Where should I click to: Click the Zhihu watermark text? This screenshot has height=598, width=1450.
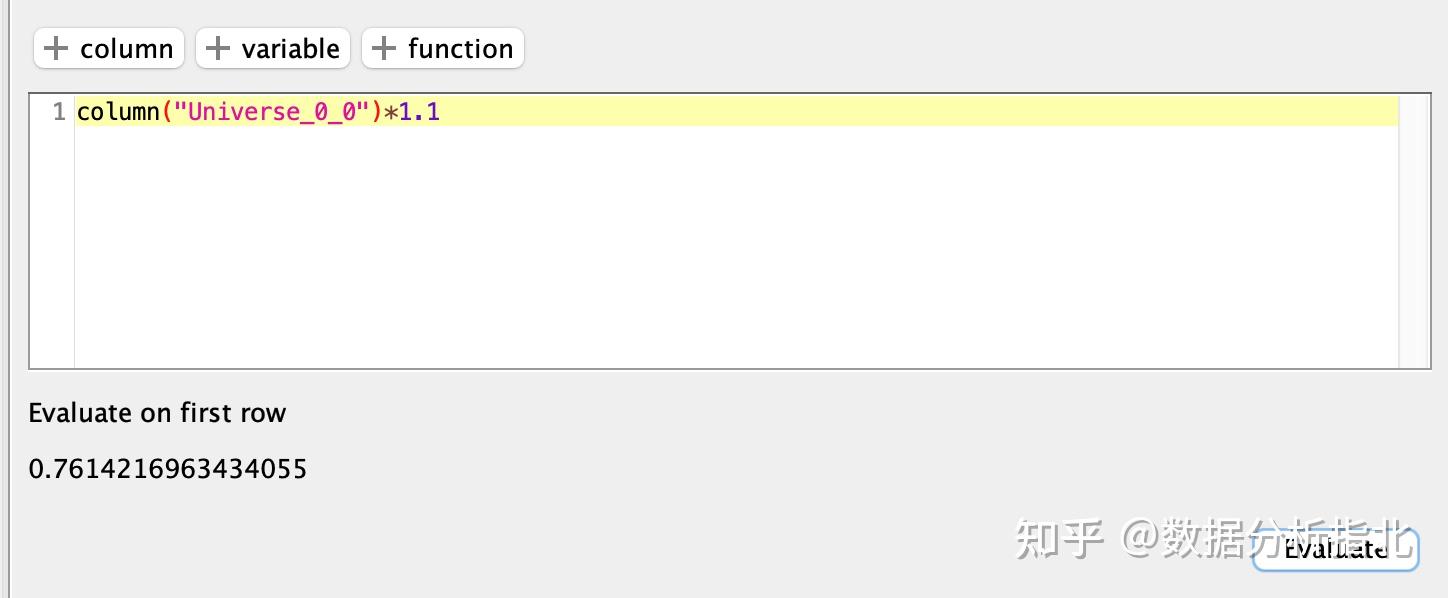[x=1214, y=538]
